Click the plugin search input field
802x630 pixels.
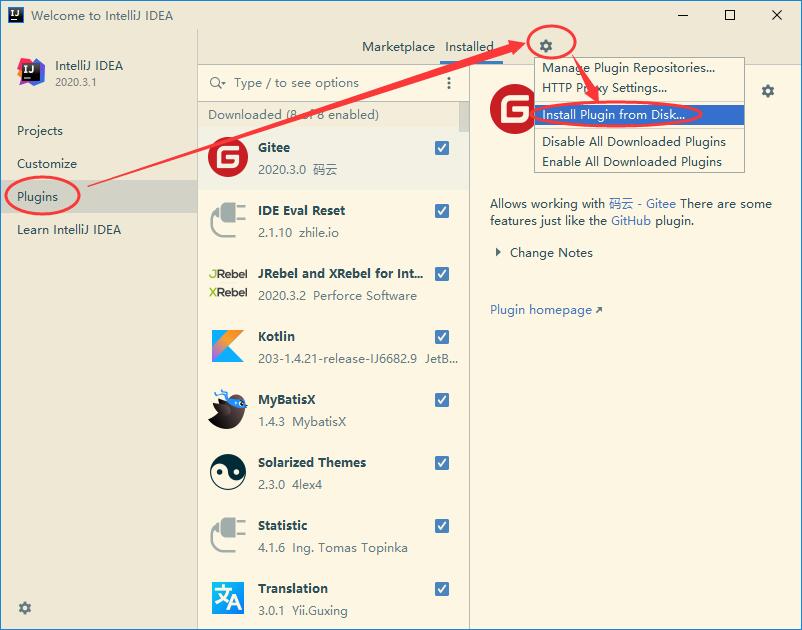pyautogui.click(x=335, y=83)
